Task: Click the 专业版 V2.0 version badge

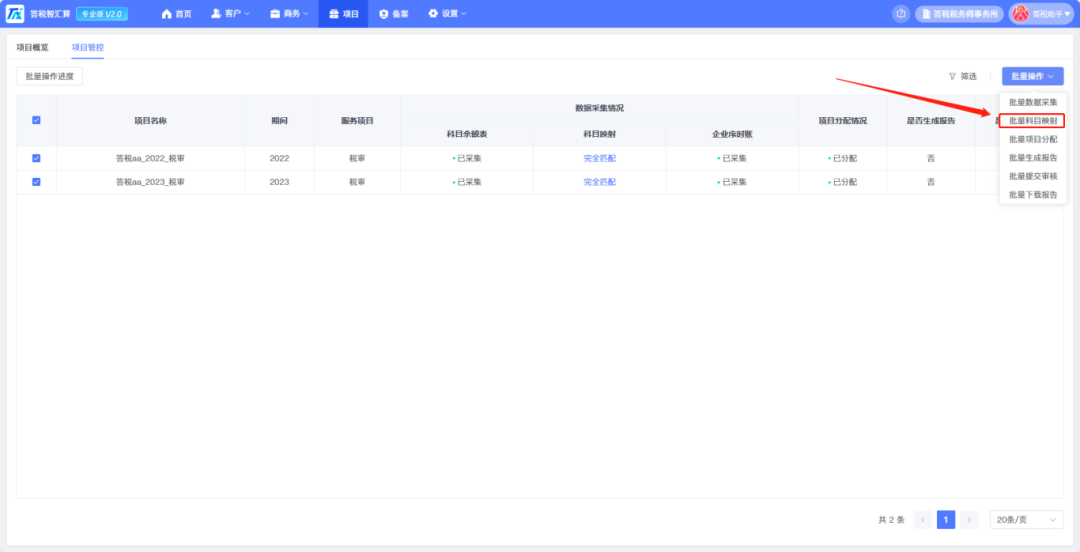Action: 101,14
